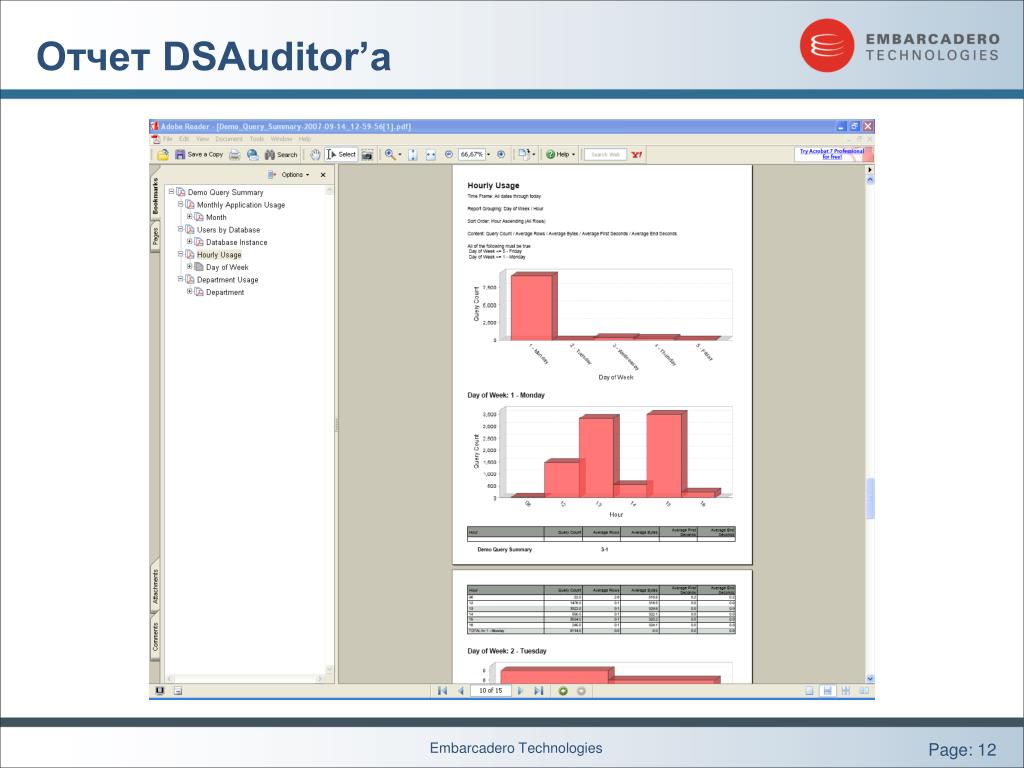Image resolution: width=1024 pixels, height=768 pixels.
Task: Switch to the Attachments side tab
Action: click(155, 586)
